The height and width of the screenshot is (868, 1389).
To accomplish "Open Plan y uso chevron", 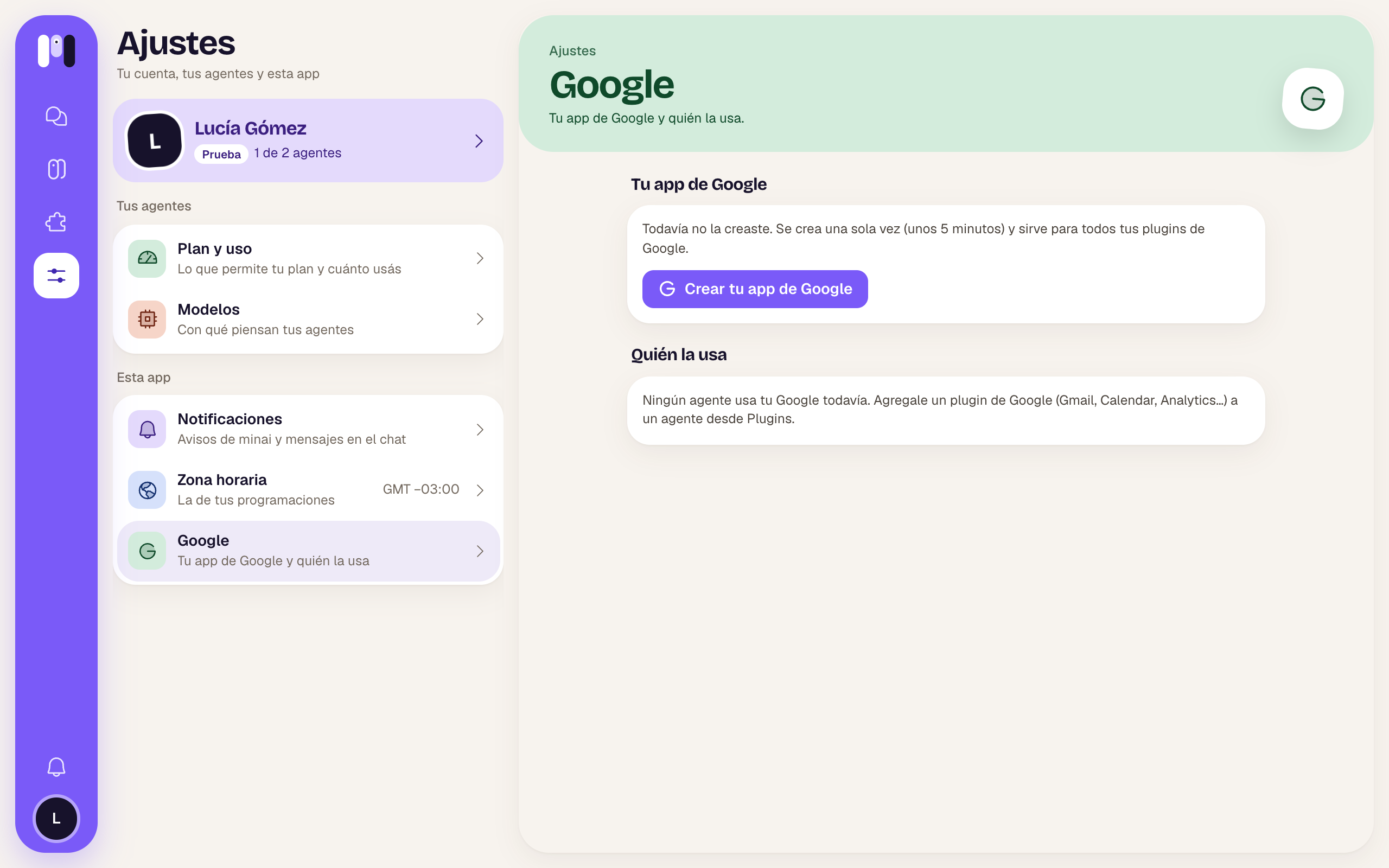I will (480, 258).
